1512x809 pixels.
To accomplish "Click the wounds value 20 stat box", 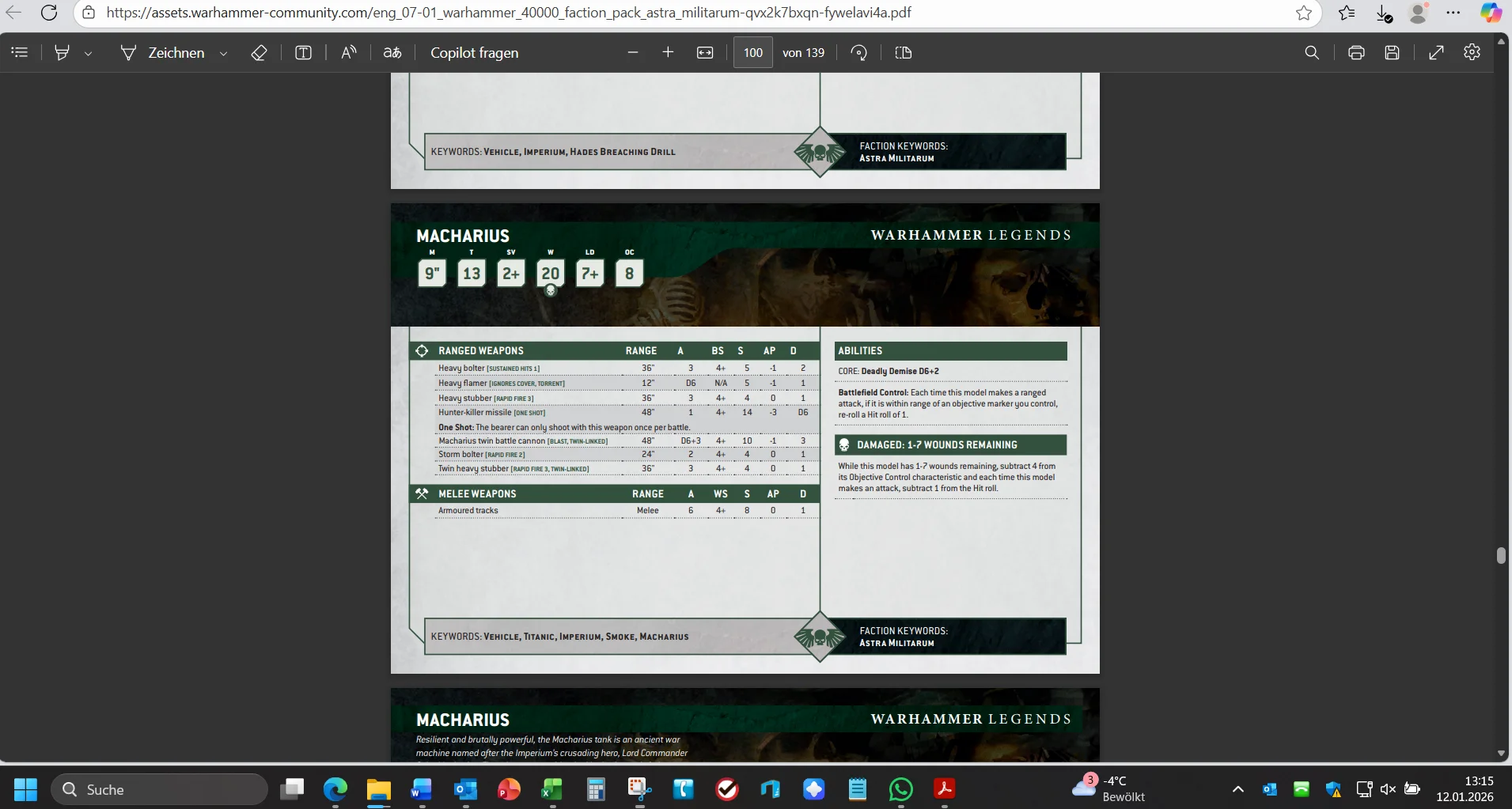I will pyautogui.click(x=551, y=273).
